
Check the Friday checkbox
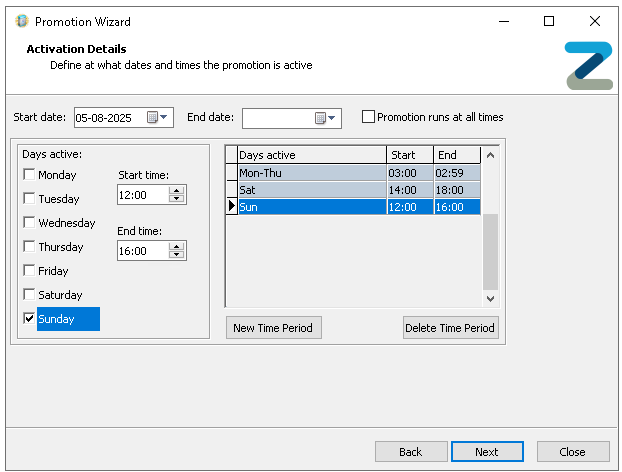[30, 271]
